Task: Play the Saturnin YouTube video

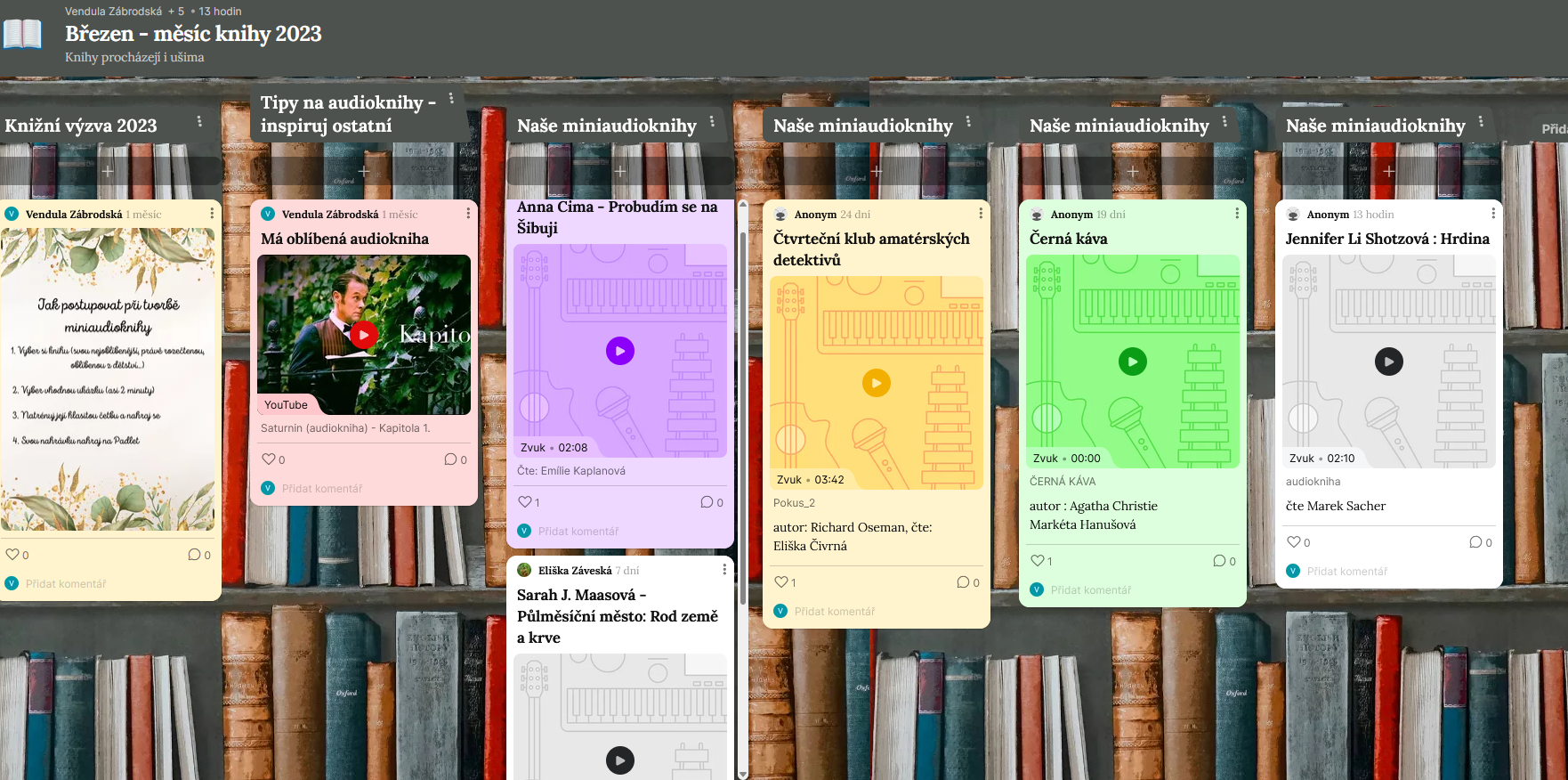Action: (x=363, y=335)
